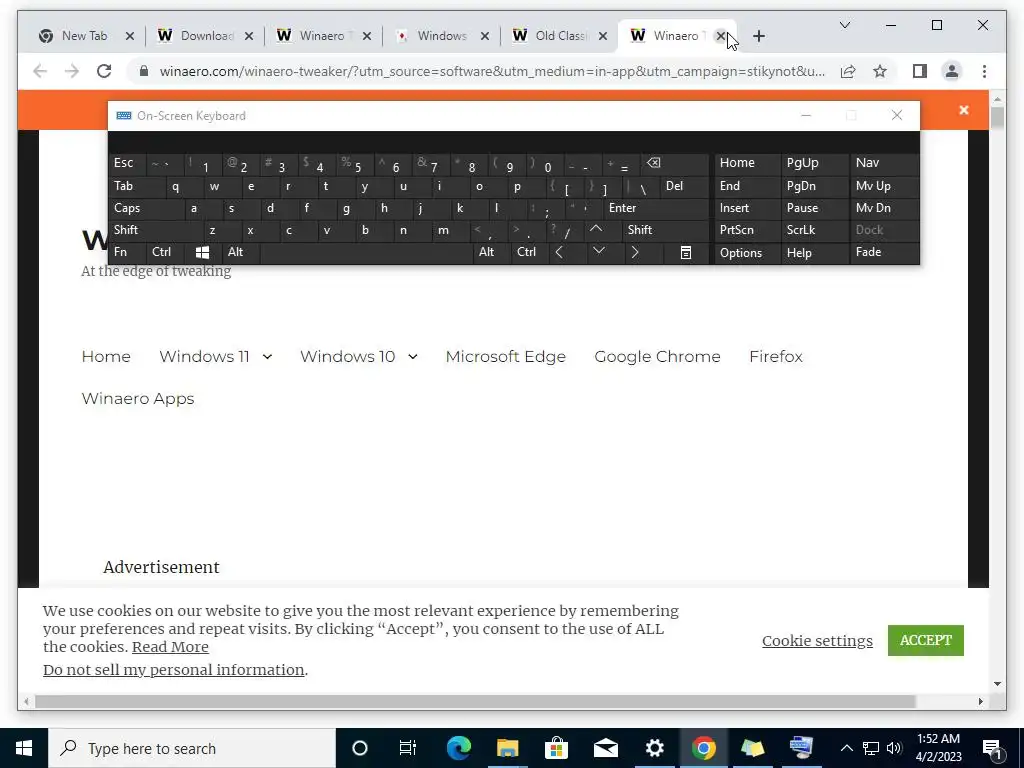
Task: Open Read More cookie link
Action: point(170,647)
